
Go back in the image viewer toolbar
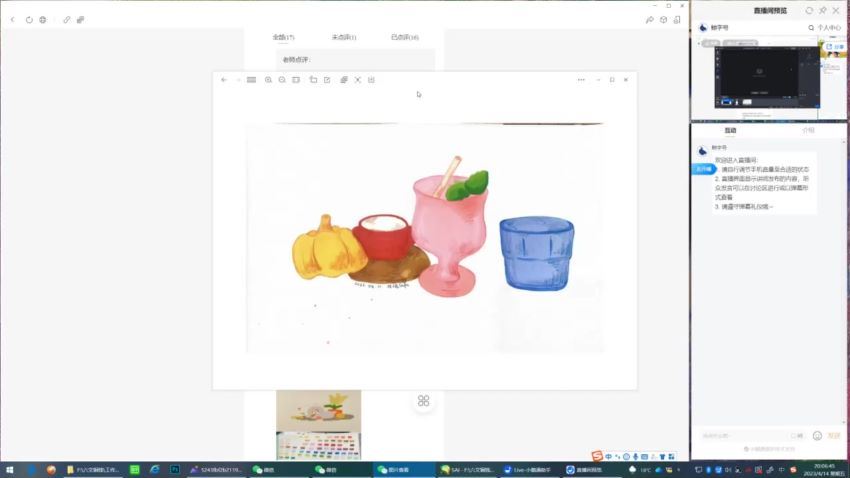[224, 80]
